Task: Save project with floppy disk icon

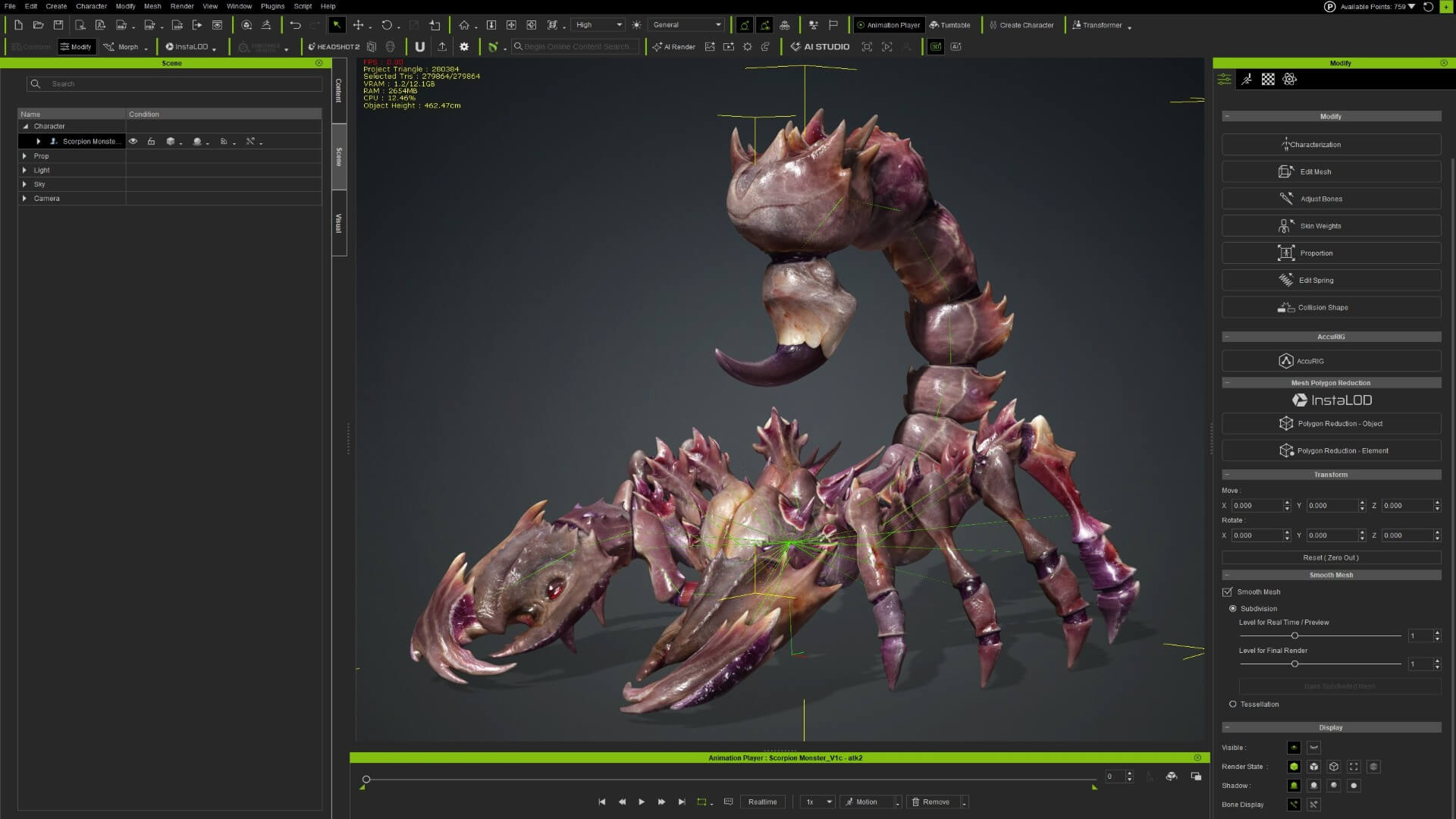Action: coord(58,25)
